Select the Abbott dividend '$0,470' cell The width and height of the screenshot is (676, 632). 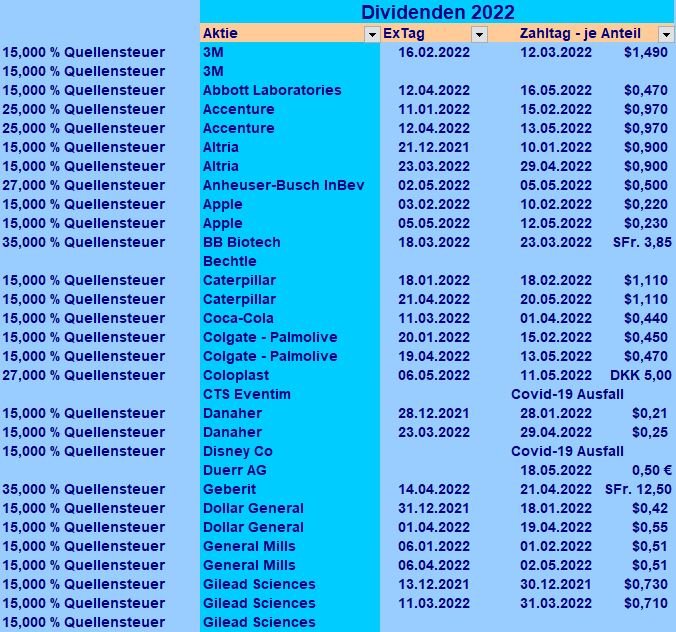click(646, 90)
